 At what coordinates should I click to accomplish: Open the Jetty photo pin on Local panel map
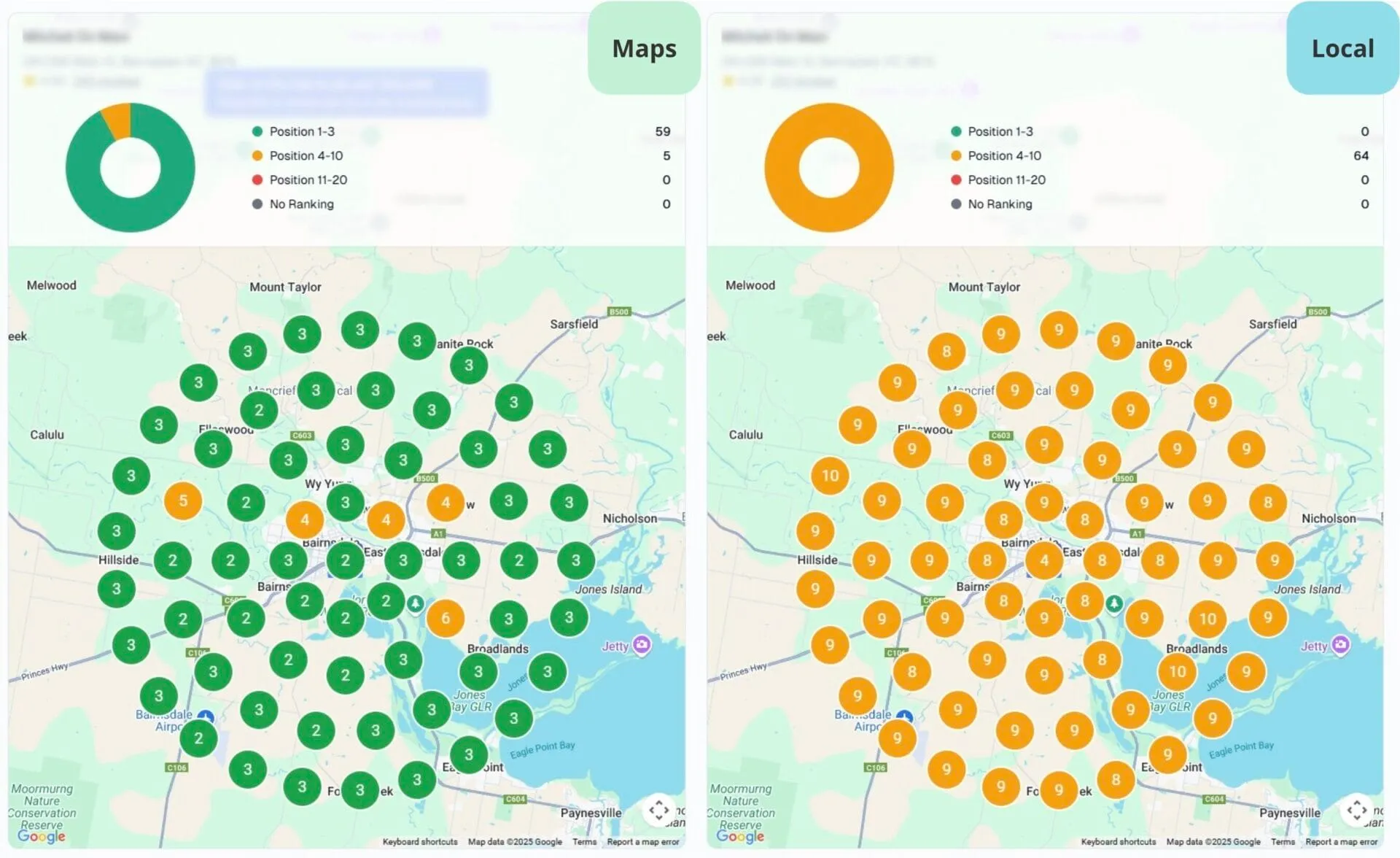[x=1340, y=645]
